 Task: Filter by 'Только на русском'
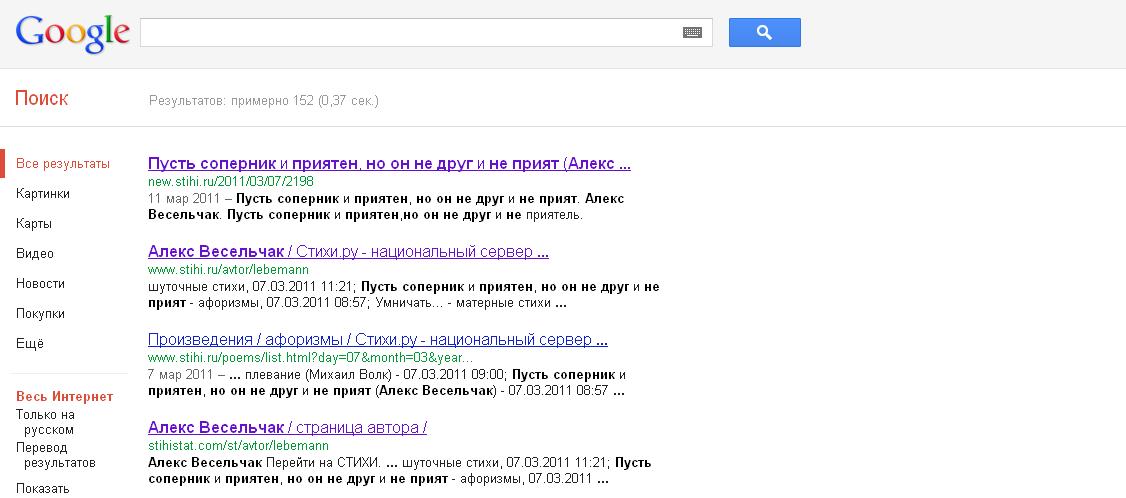click(45, 422)
